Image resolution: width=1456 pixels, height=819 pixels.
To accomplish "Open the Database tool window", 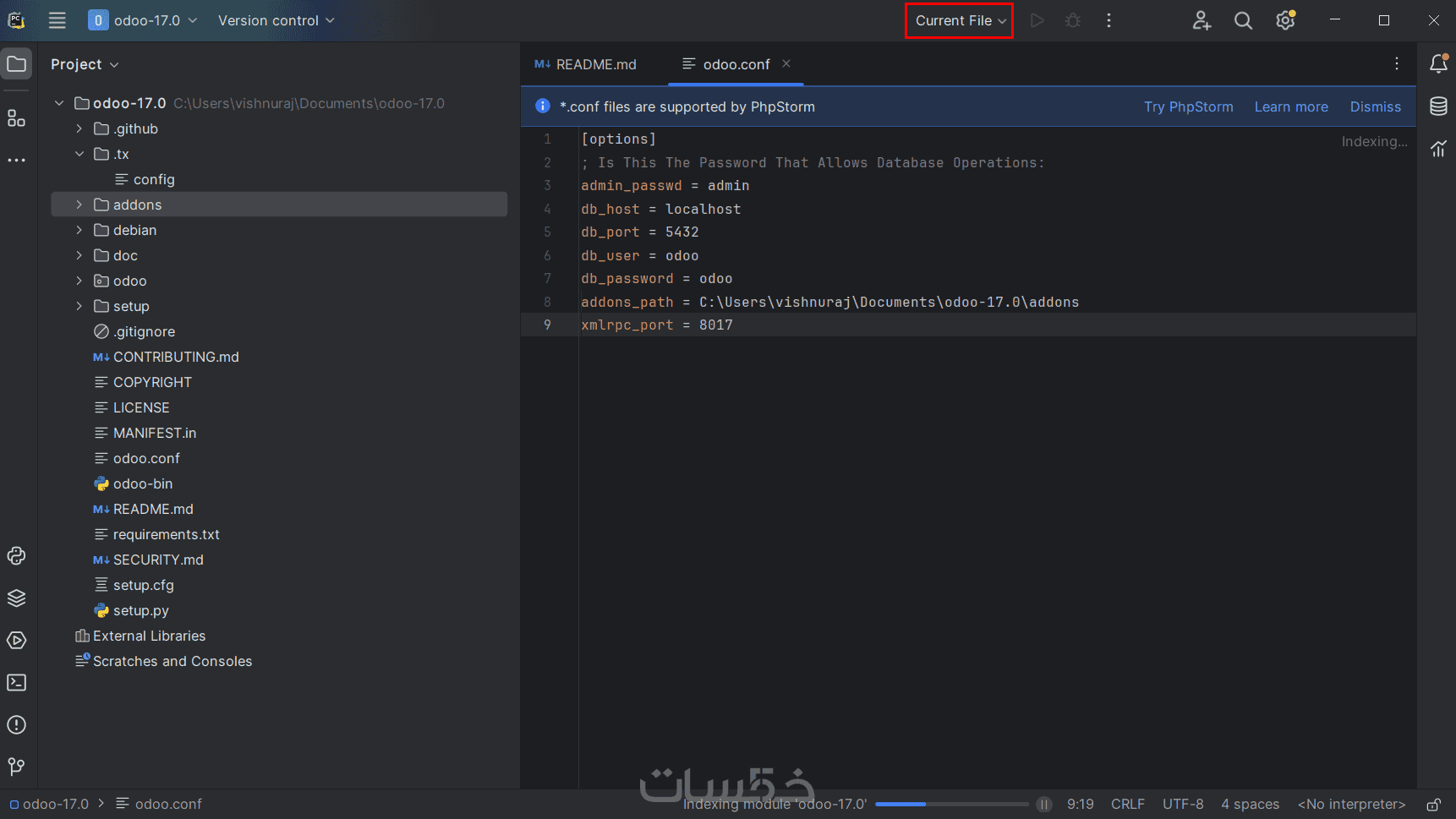I will pos(1438,106).
